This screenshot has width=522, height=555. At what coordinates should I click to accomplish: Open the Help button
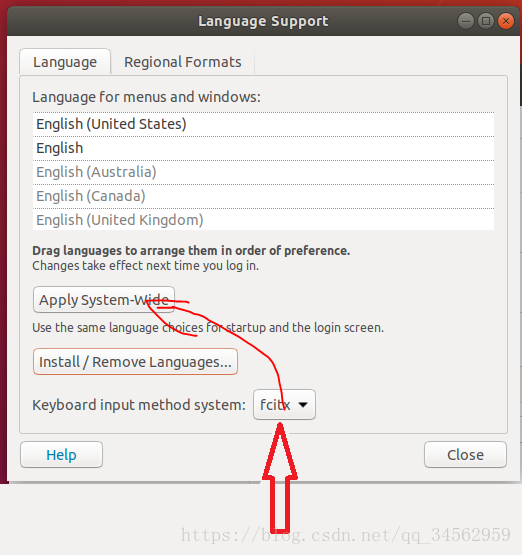click(62, 455)
